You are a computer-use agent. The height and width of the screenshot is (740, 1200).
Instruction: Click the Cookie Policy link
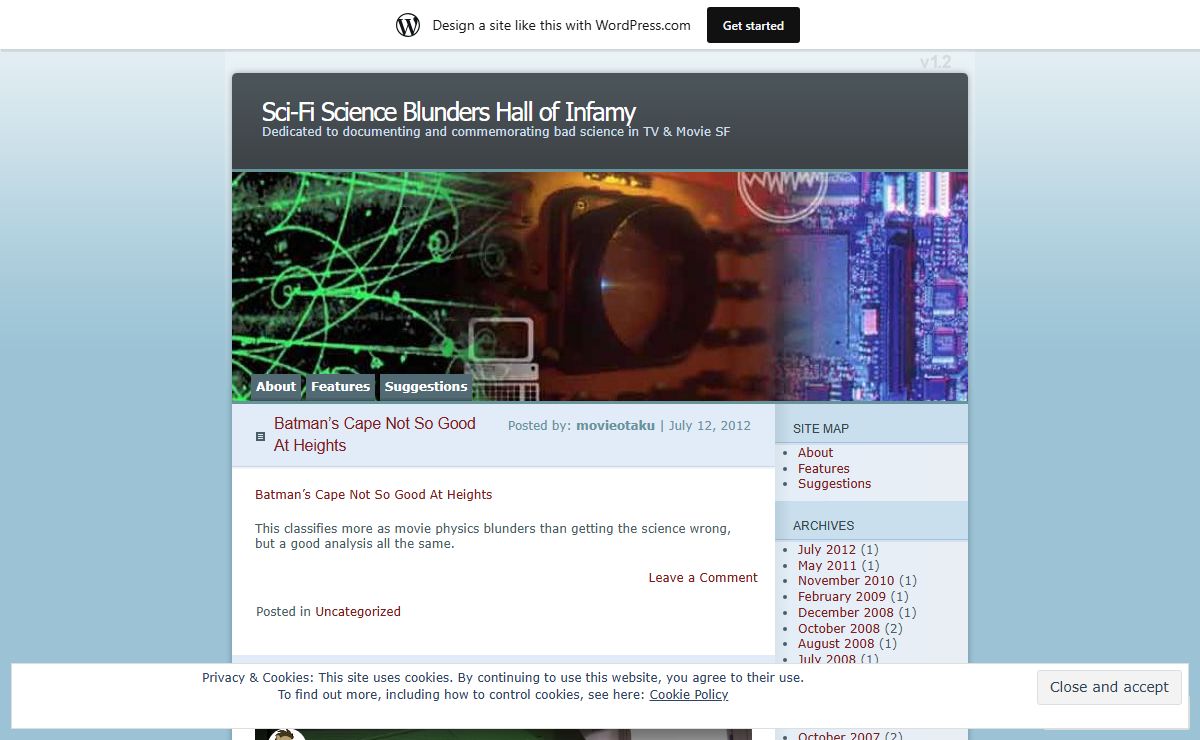click(x=688, y=694)
